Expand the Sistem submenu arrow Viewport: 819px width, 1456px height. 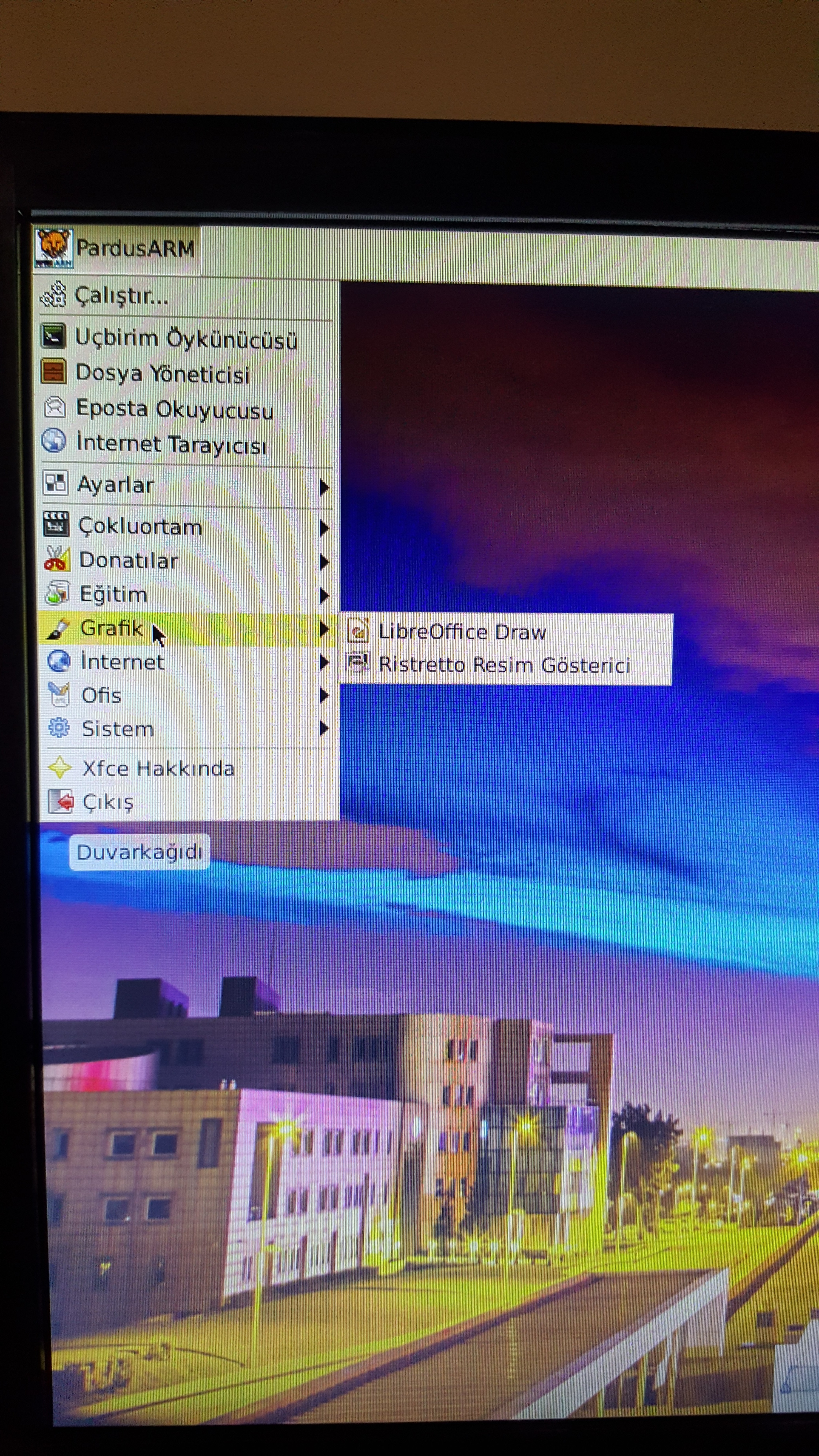pos(324,729)
